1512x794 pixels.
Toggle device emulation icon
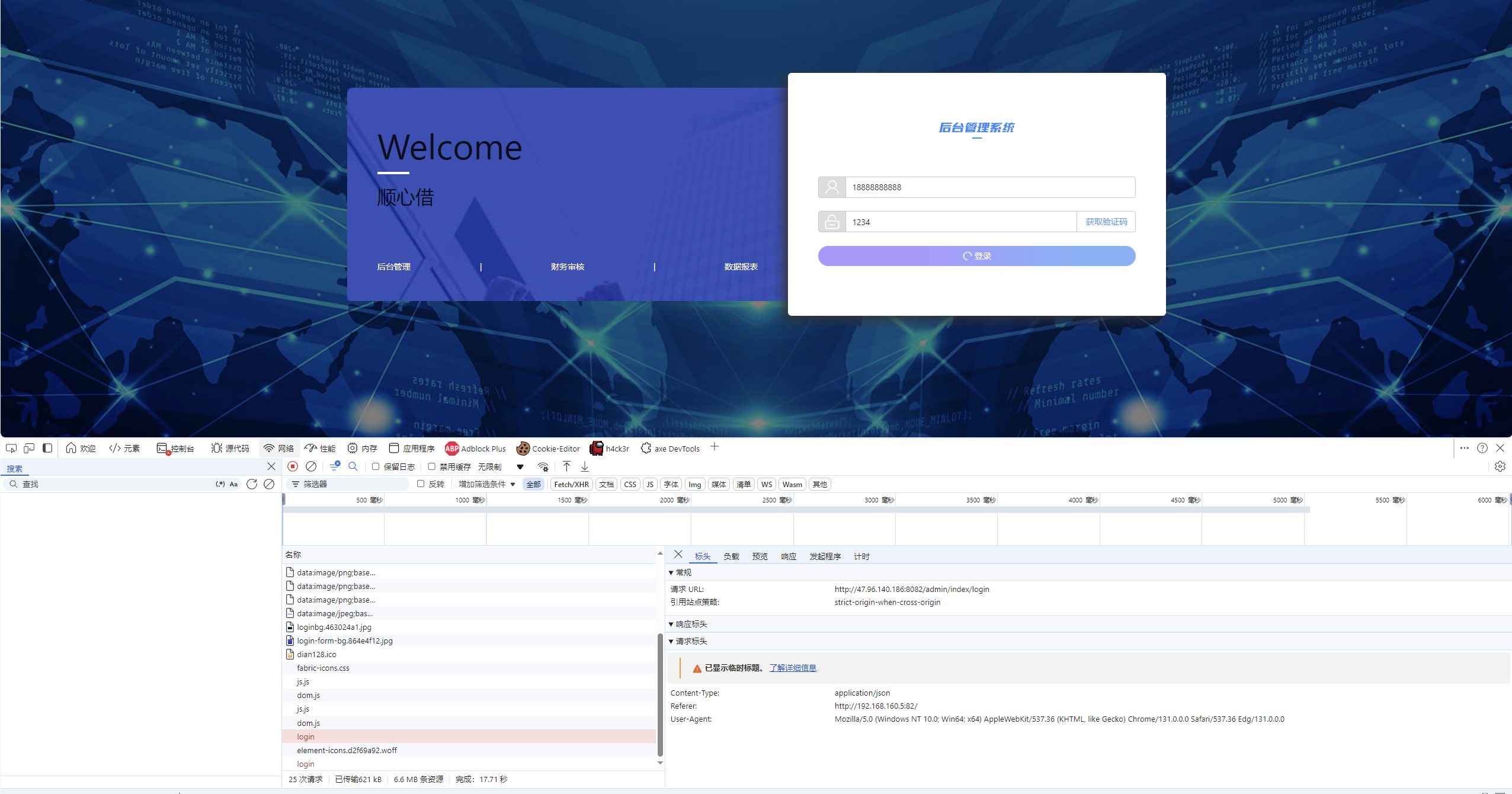point(29,448)
